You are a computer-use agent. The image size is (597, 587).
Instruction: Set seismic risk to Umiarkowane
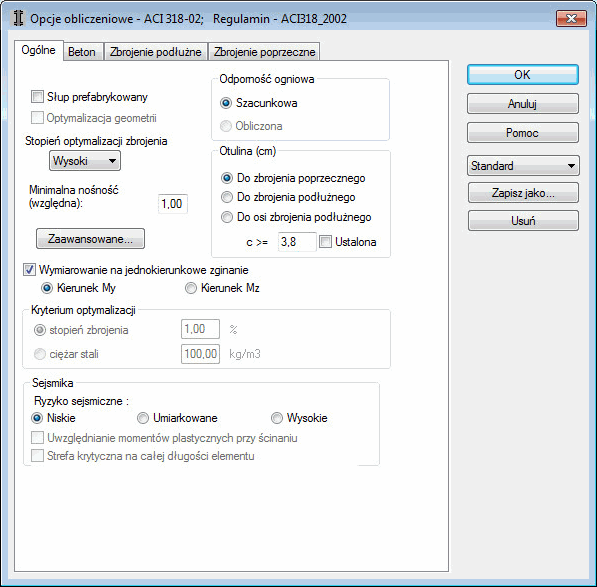[x=143, y=418]
